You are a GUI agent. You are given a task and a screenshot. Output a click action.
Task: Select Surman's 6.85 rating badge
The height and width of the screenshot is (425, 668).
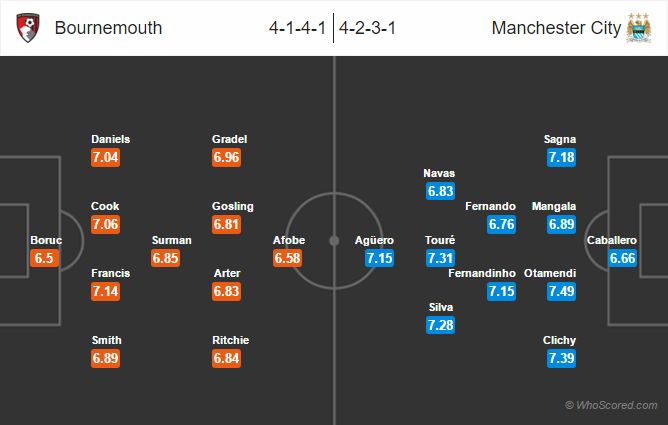[x=165, y=258]
